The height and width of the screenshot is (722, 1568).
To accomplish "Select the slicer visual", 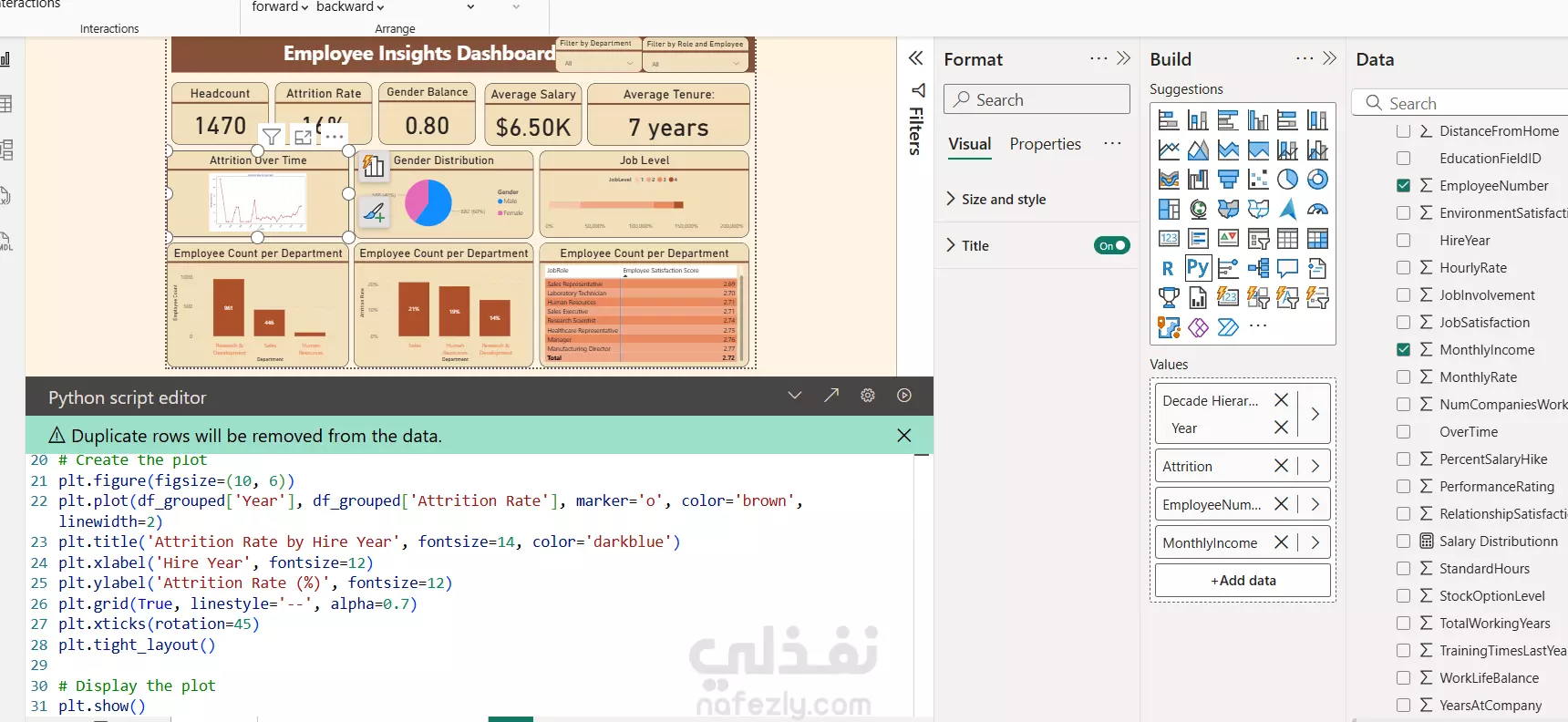I will coord(1258,239).
